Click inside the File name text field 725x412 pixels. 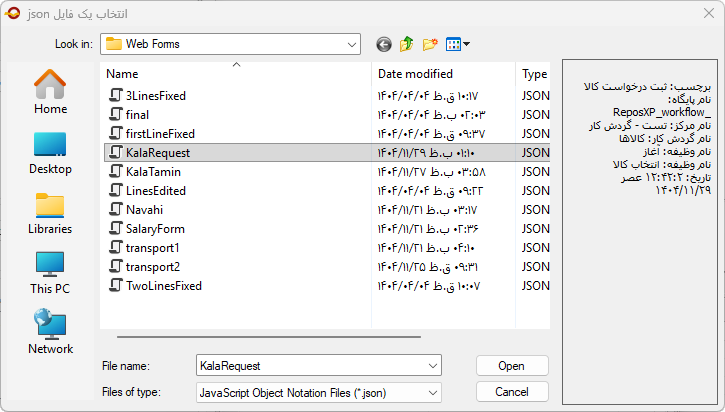(x=308, y=366)
